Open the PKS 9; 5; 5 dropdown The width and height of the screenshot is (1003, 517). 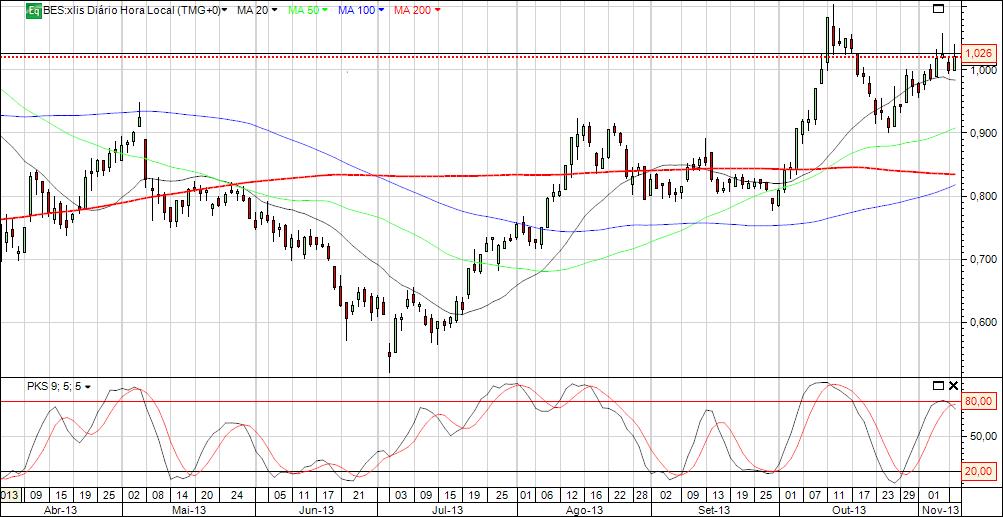(58, 386)
